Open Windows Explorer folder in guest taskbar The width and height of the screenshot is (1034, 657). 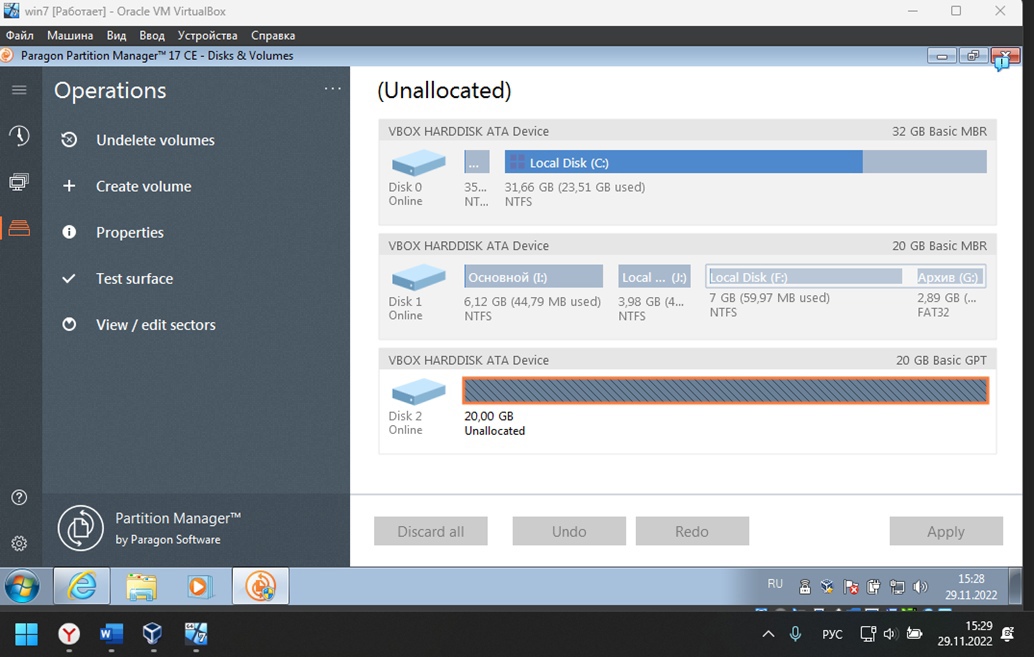[x=141, y=586]
